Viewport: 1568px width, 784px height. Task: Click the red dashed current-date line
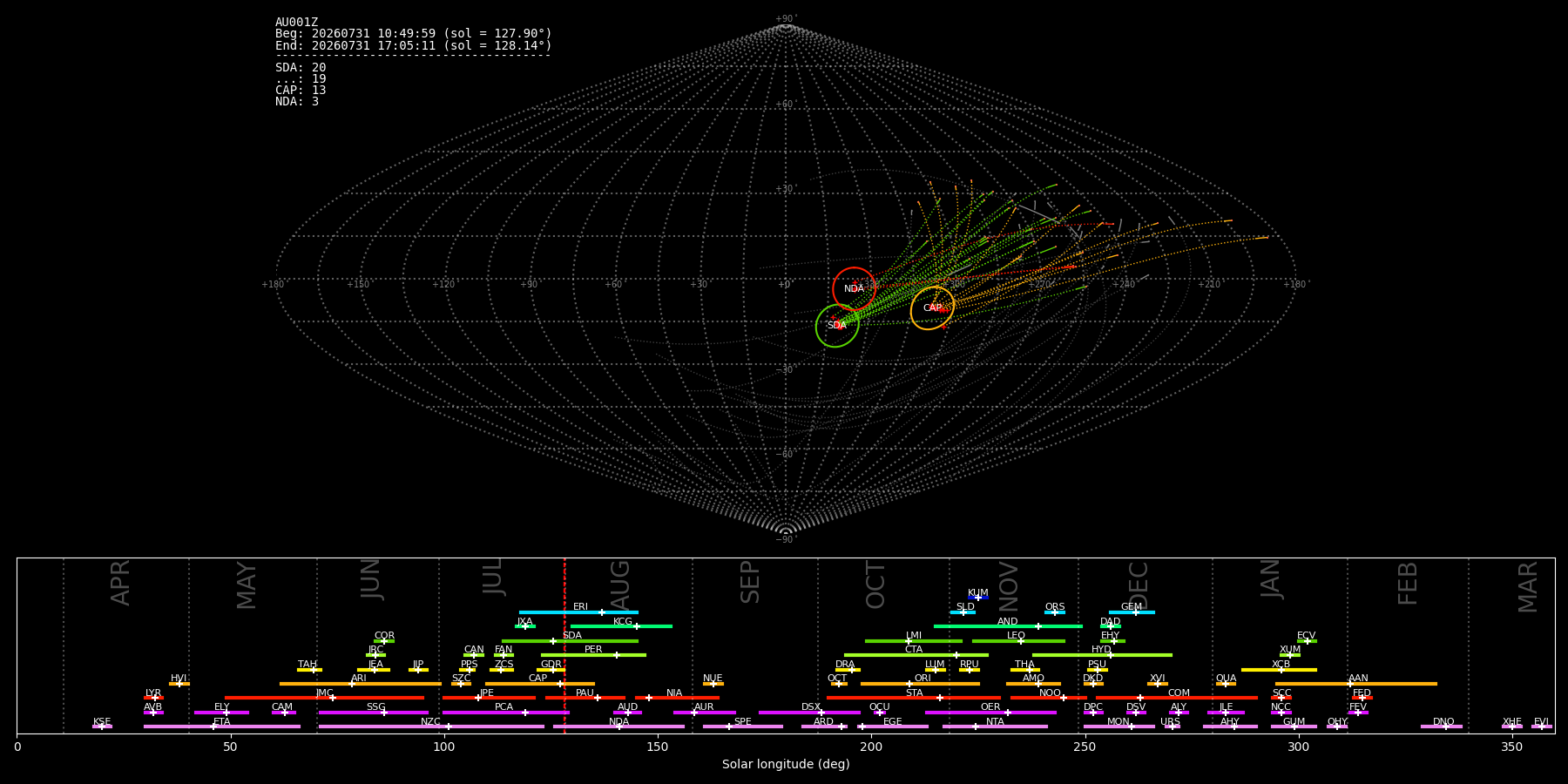coord(564,645)
